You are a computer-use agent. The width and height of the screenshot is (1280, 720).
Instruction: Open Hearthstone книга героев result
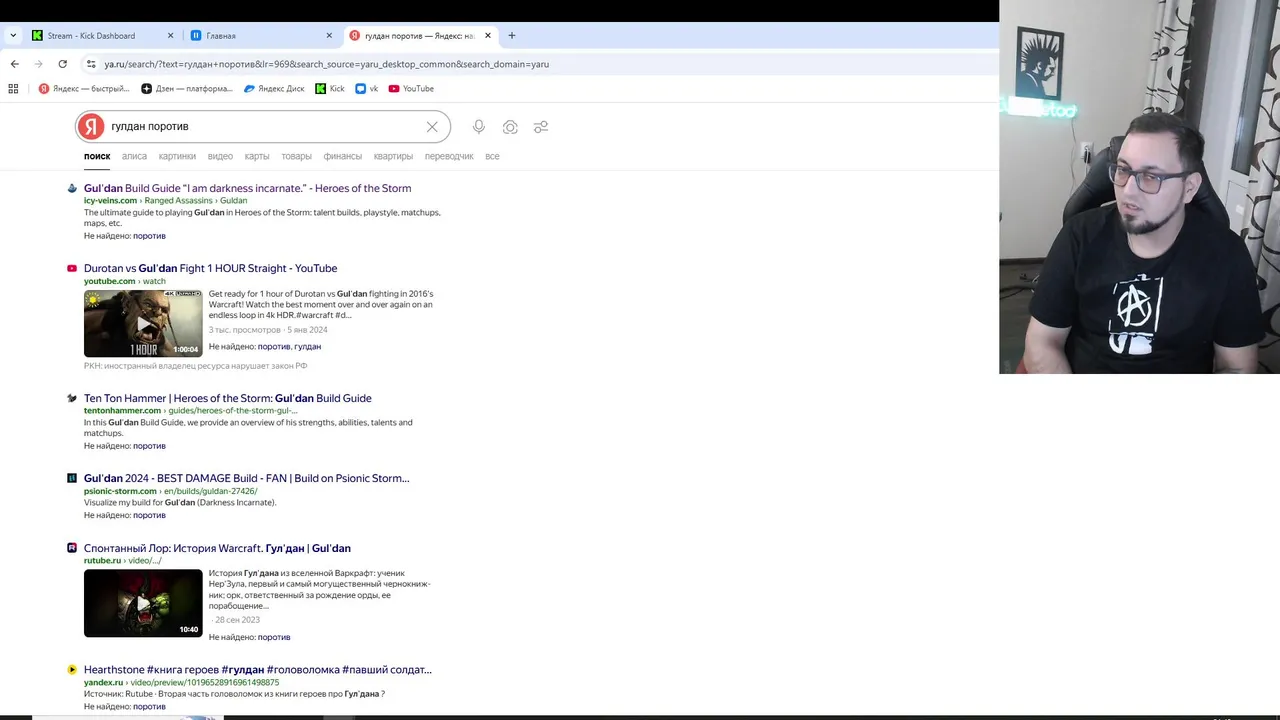click(x=257, y=670)
